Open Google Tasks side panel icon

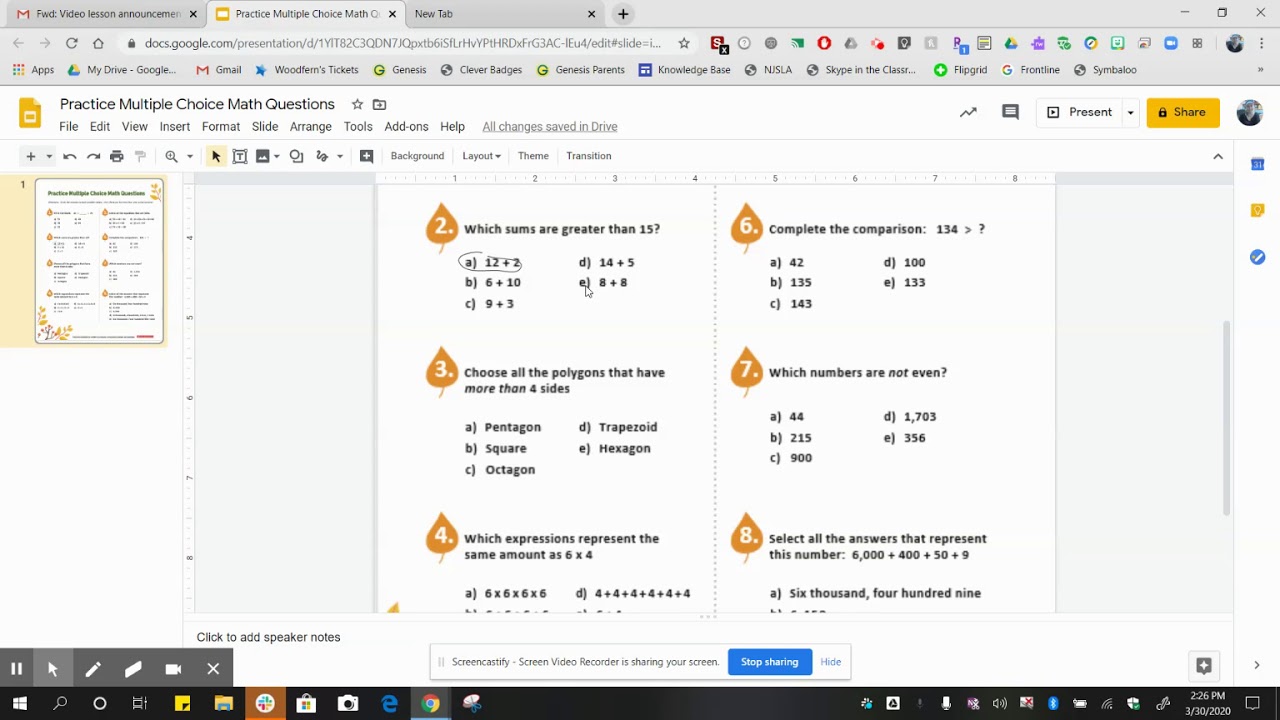[1258, 257]
